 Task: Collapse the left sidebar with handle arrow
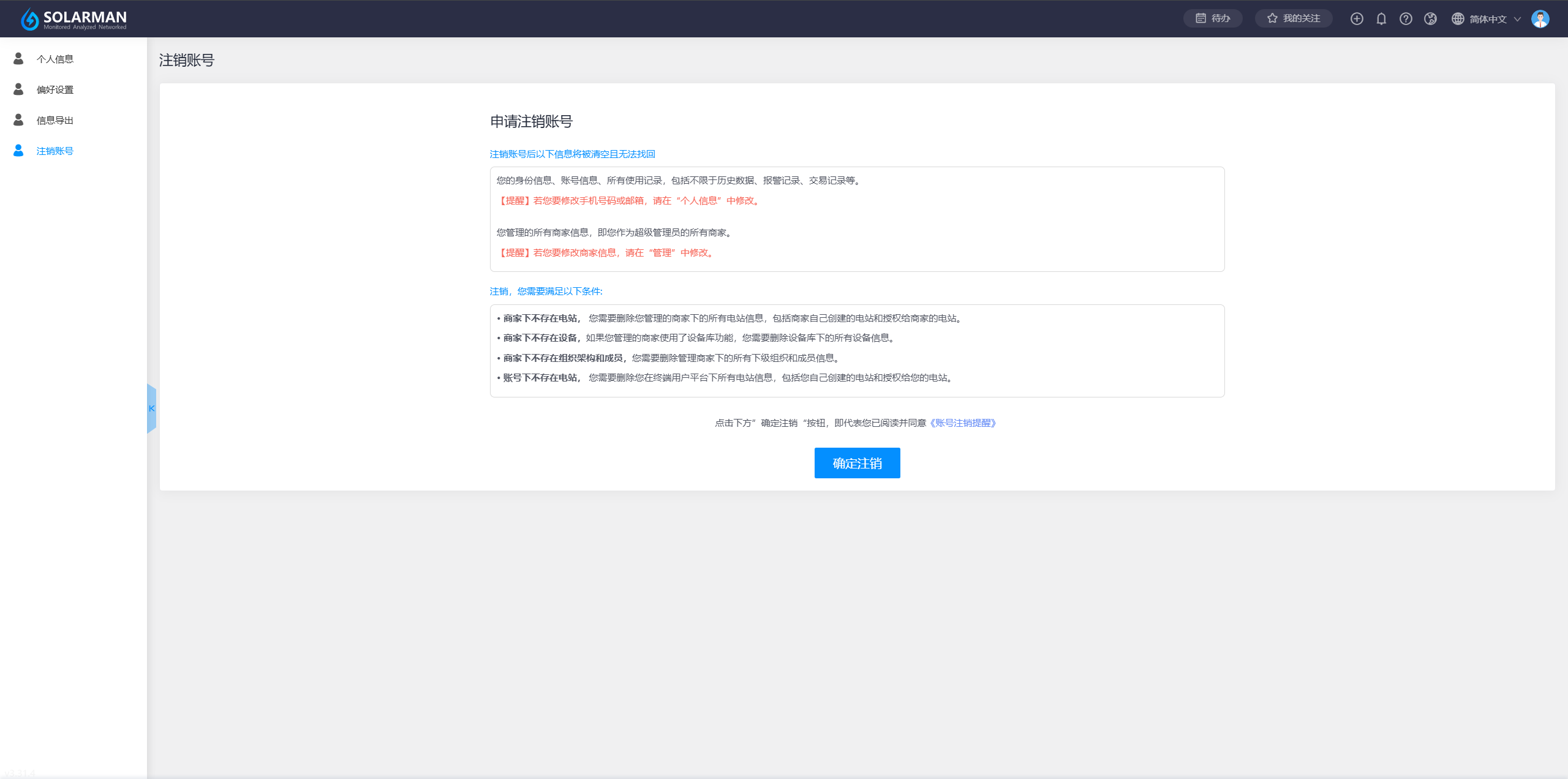pos(151,408)
